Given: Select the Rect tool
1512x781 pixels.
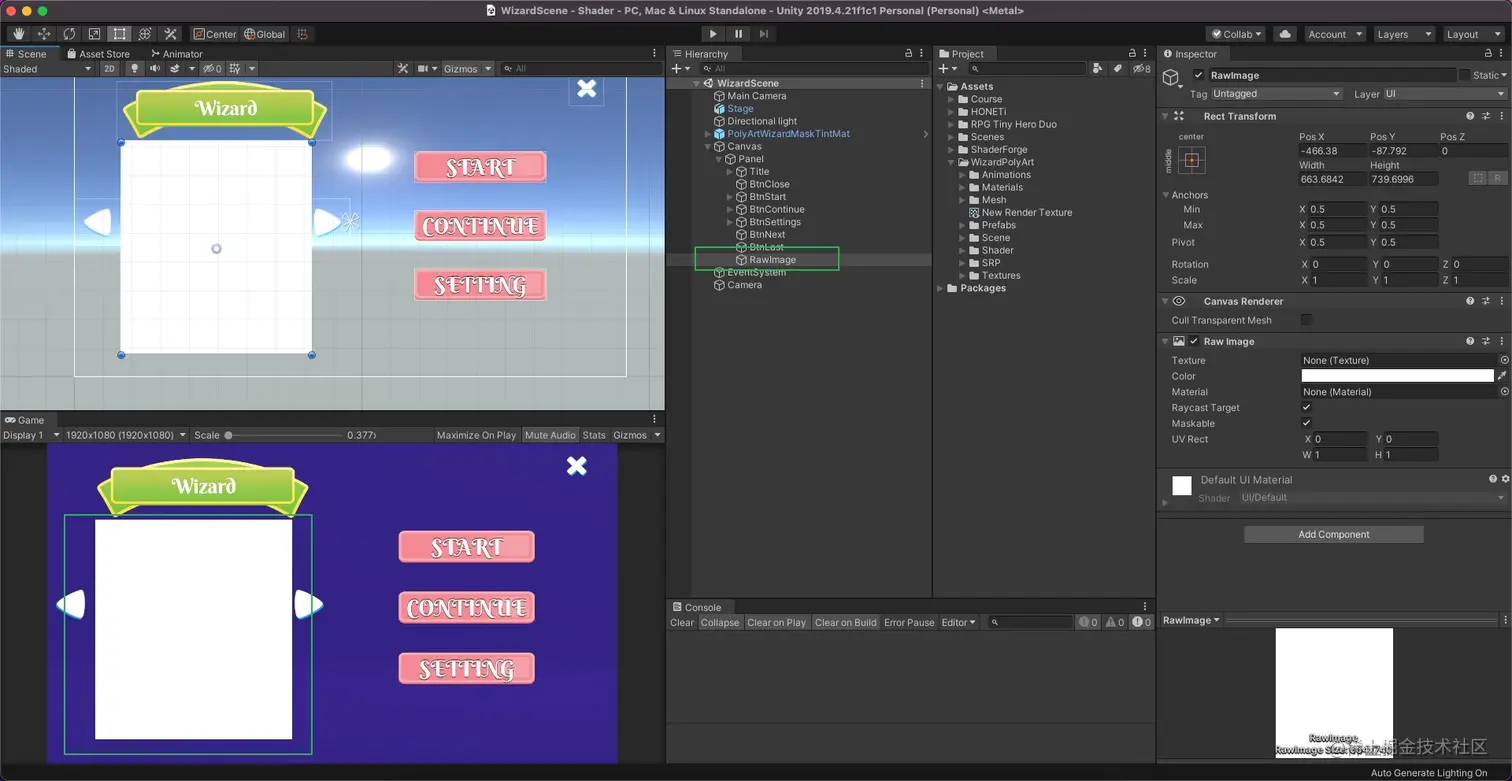Looking at the screenshot, I should click(120, 34).
